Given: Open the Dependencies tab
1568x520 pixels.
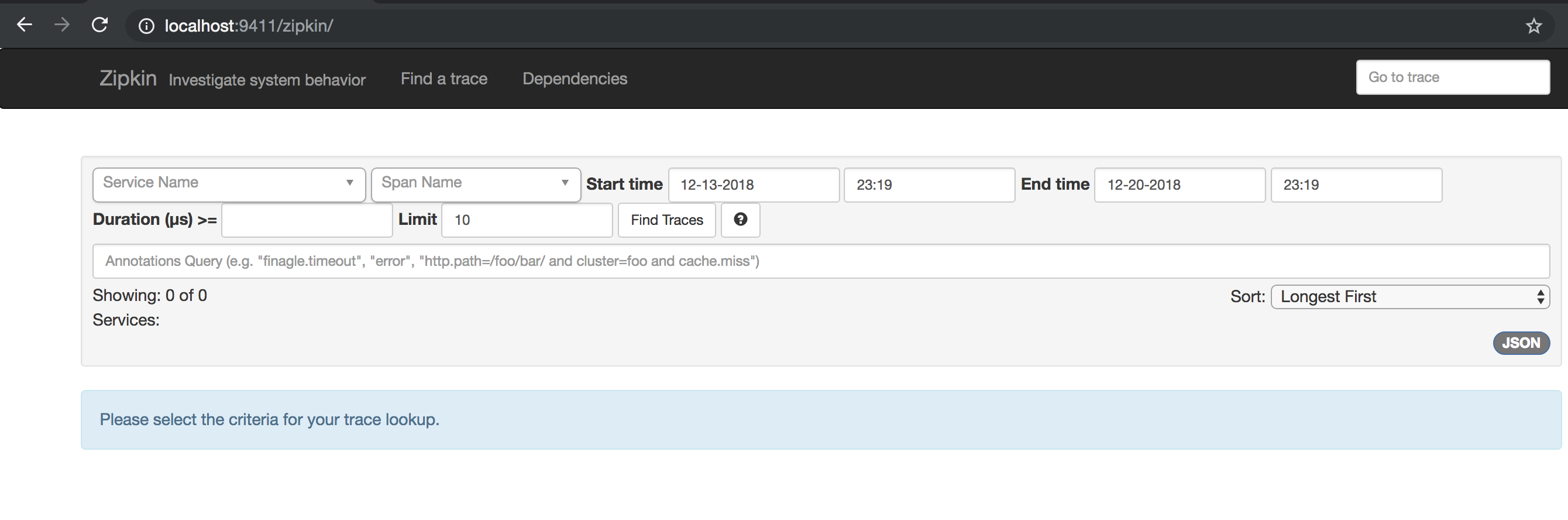Looking at the screenshot, I should (x=575, y=78).
